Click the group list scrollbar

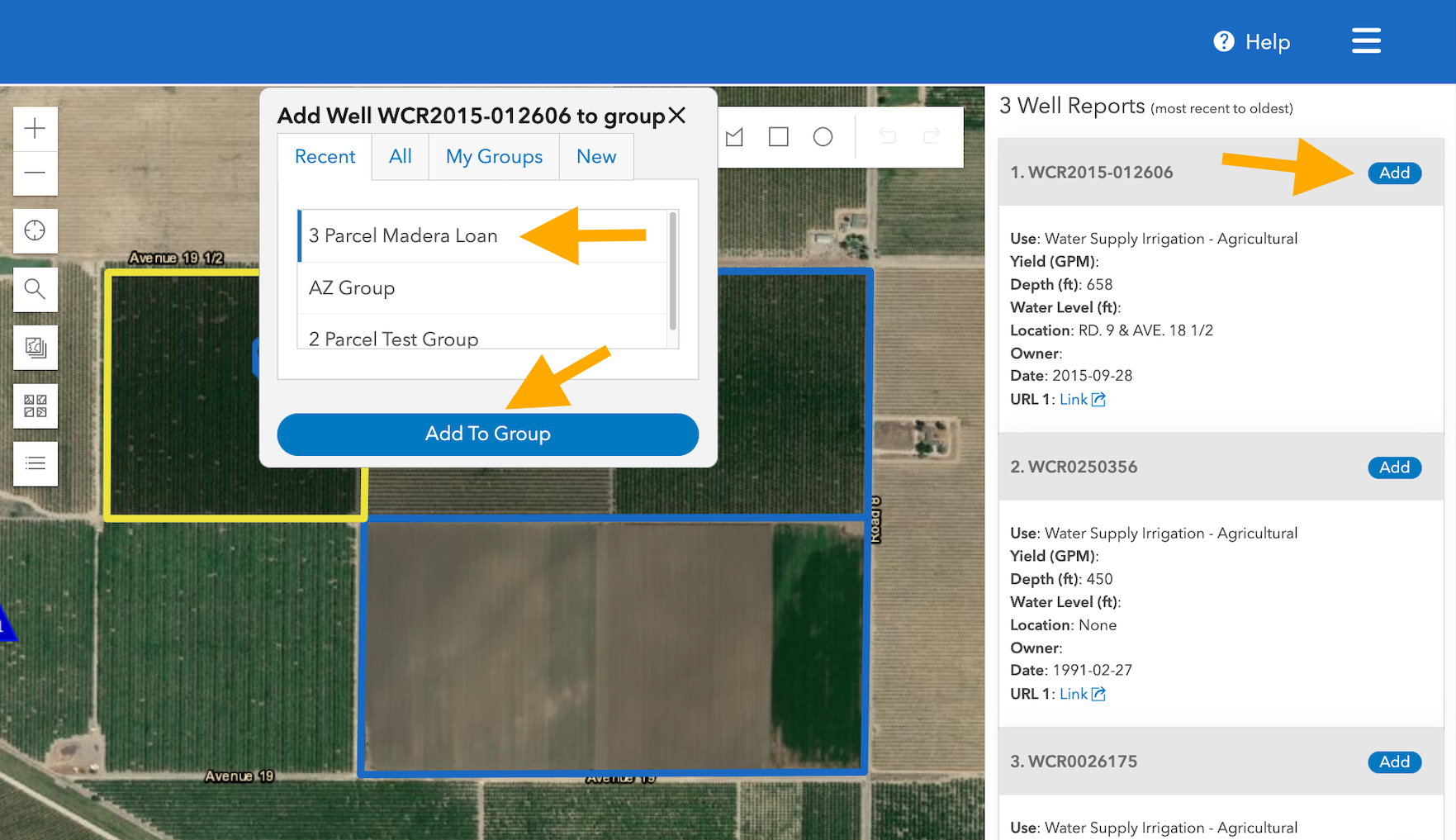(673, 273)
